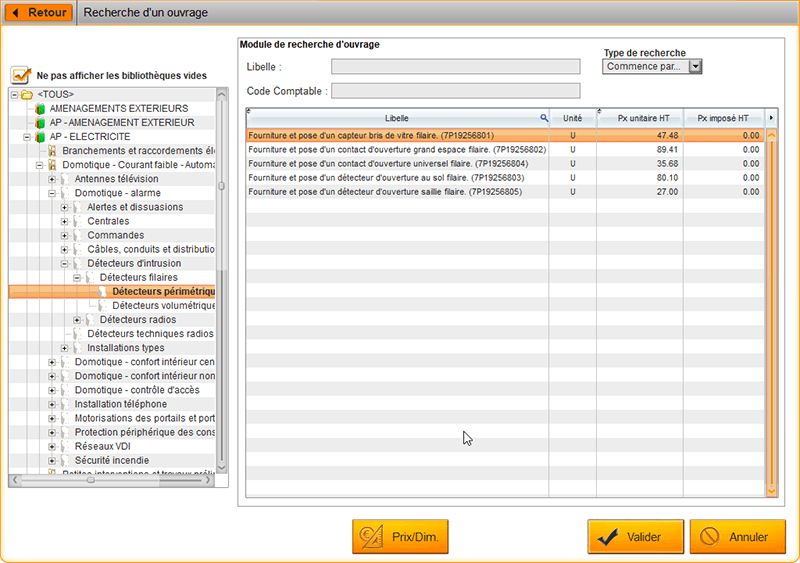Click tree horizontal scrollbar left arrow
Image resolution: width=800 pixels, height=563 pixels.
[15, 480]
